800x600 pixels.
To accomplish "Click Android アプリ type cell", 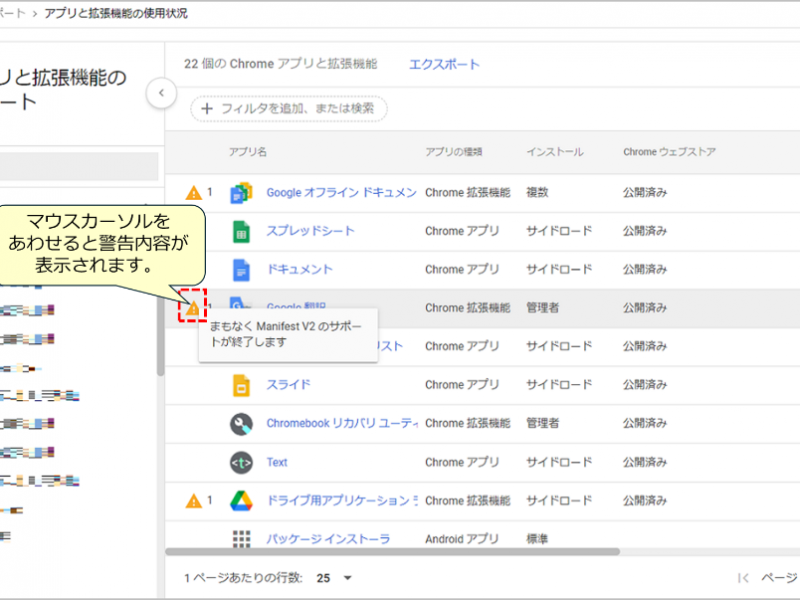I will coord(462,539).
